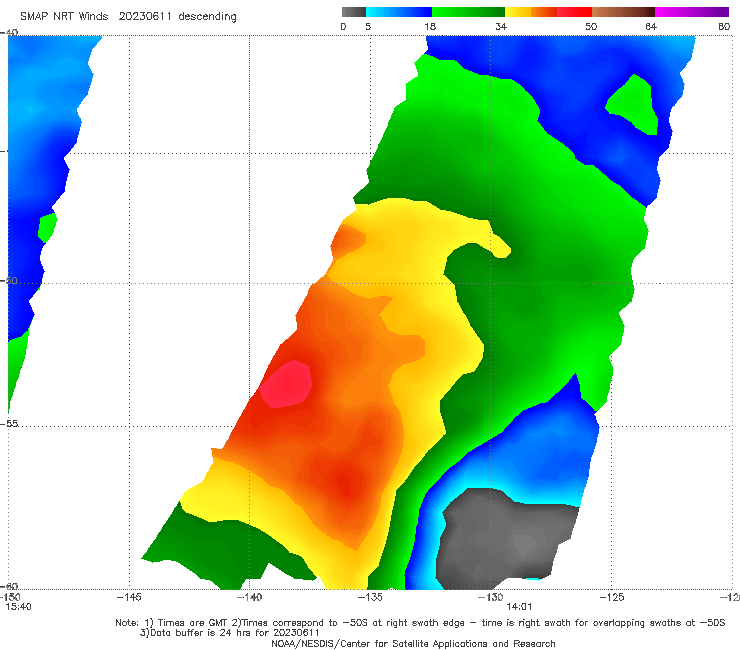Click the longitude label "-150"
The width and height of the screenshot is (740, 650).
(x=9, y=597)
